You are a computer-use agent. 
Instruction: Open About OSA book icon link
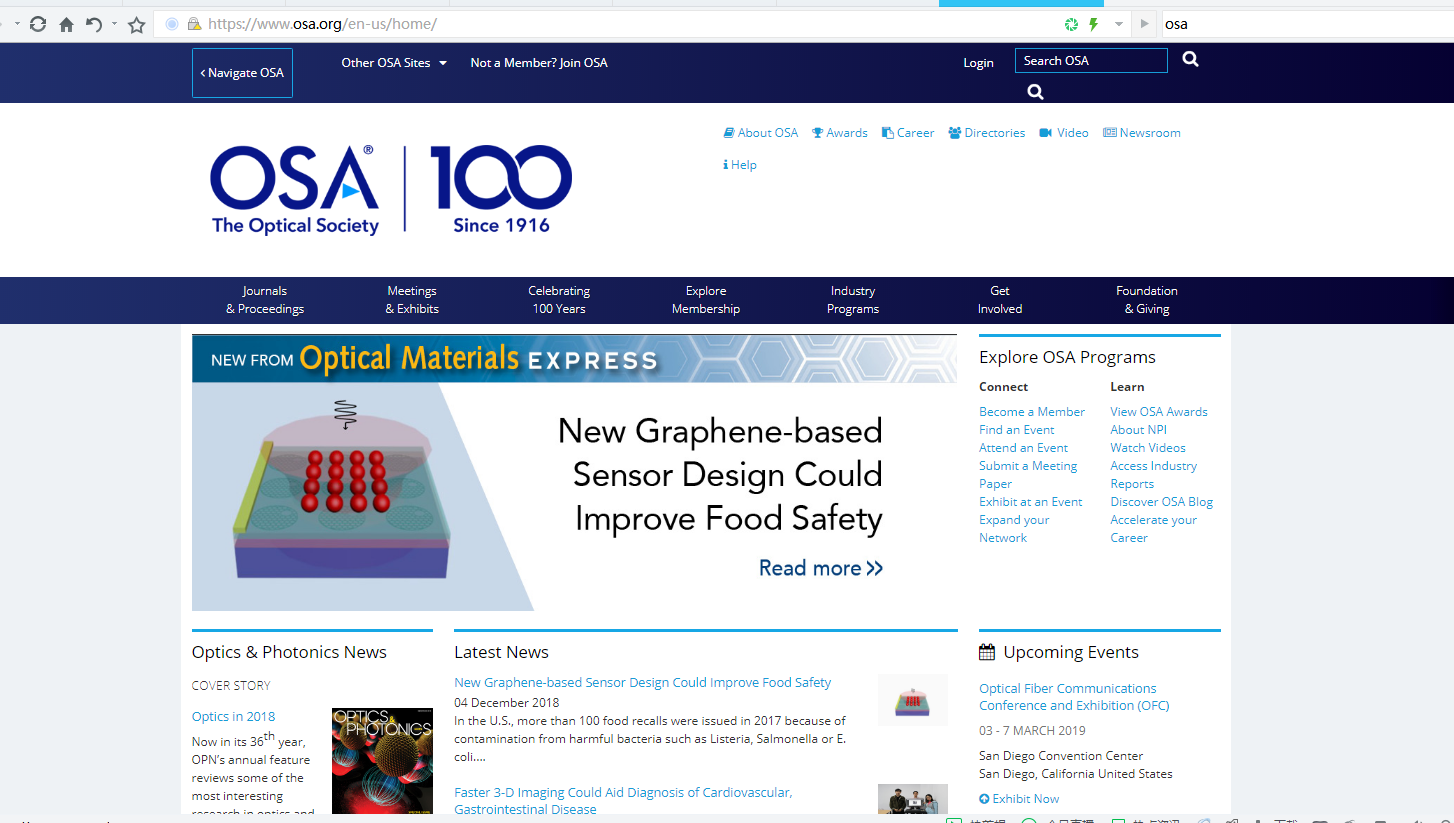click(761, 133)
